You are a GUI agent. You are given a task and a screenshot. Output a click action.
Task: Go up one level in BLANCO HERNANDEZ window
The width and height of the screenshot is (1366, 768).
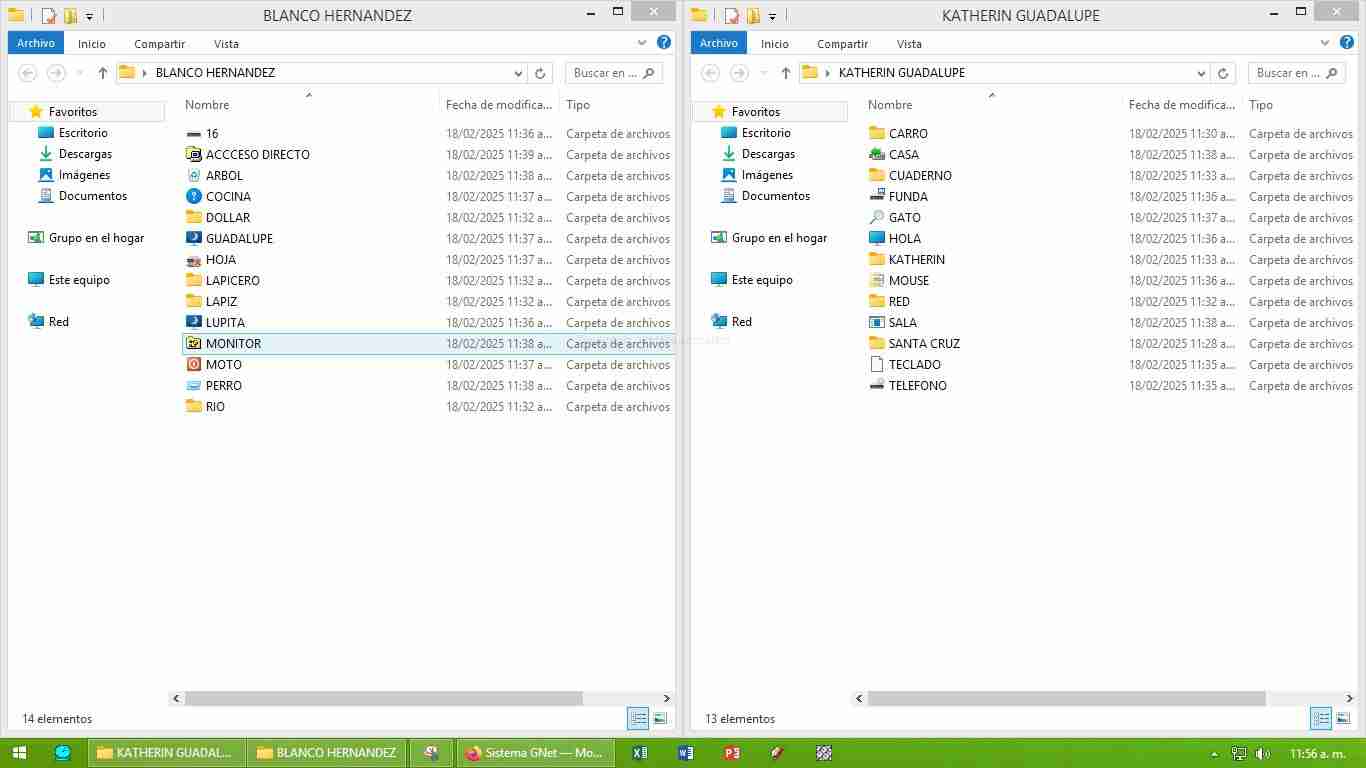tap(102, 73)
